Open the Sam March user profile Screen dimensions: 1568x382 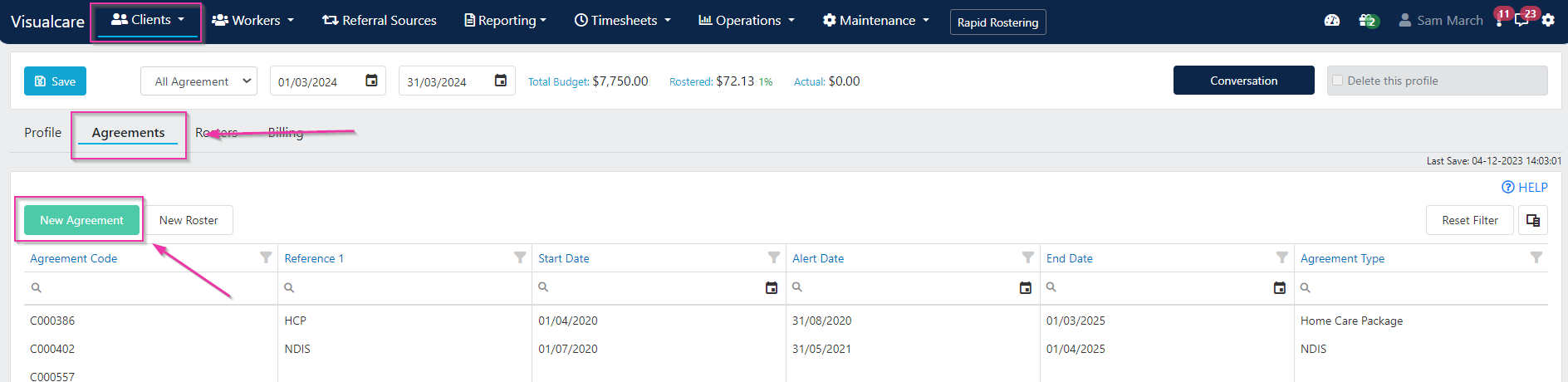click(1441, 20)
